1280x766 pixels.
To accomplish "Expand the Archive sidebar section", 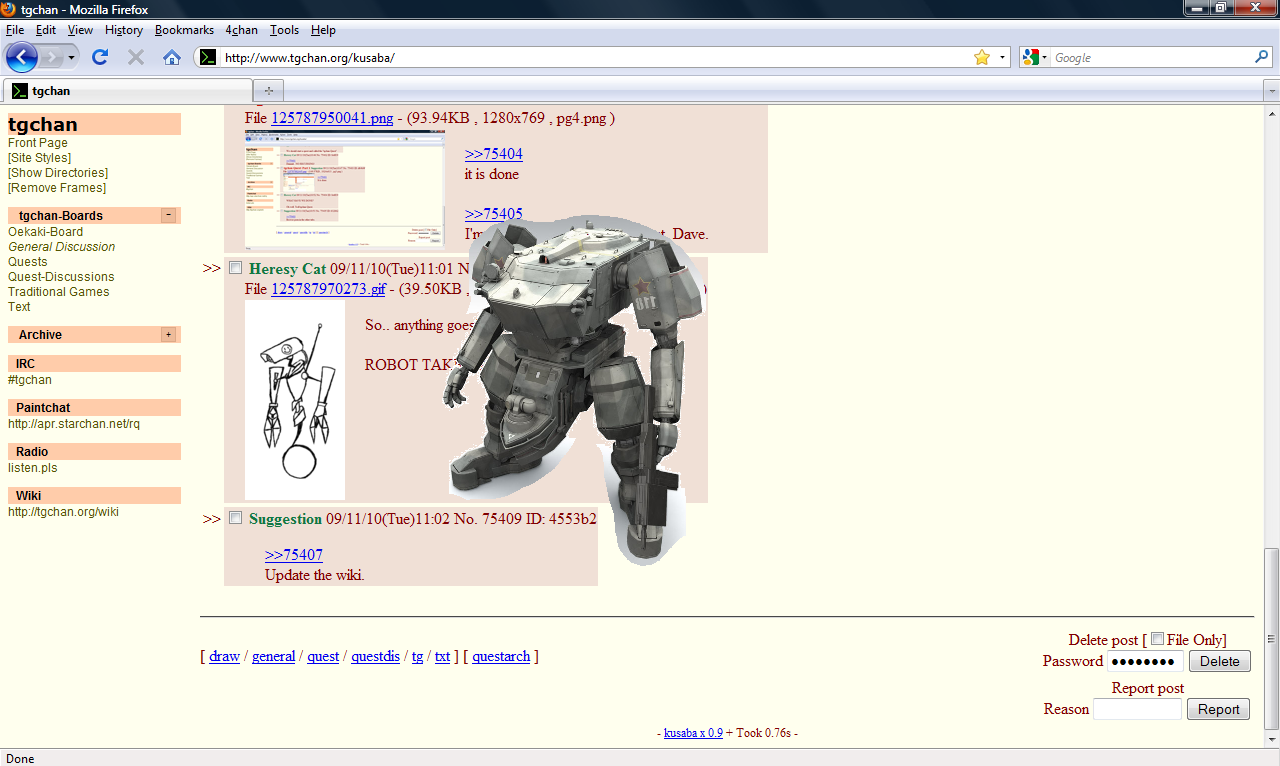I will 168,335.
